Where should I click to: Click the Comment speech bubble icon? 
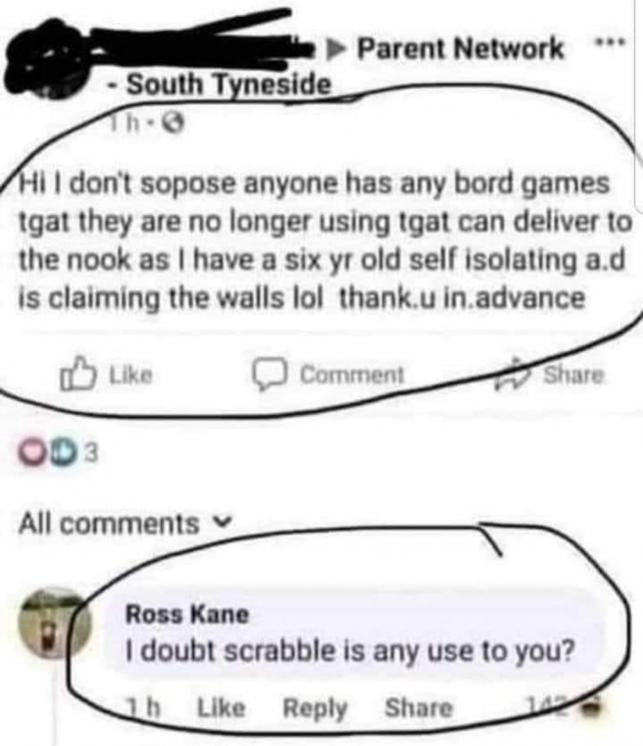[x=270, y=374]
